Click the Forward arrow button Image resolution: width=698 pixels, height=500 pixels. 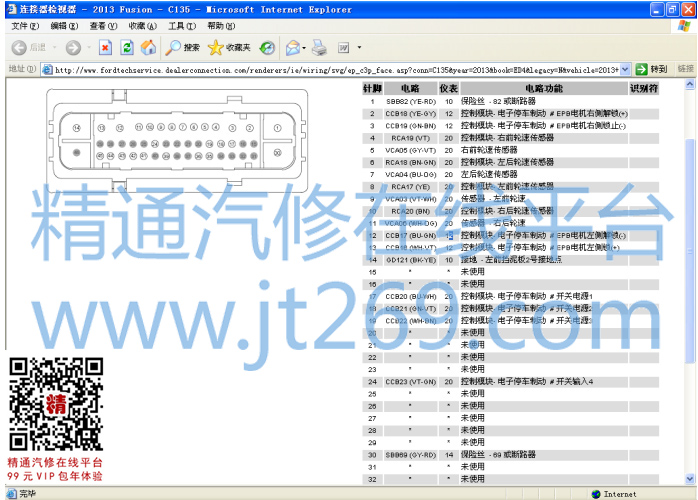(73, 48)
